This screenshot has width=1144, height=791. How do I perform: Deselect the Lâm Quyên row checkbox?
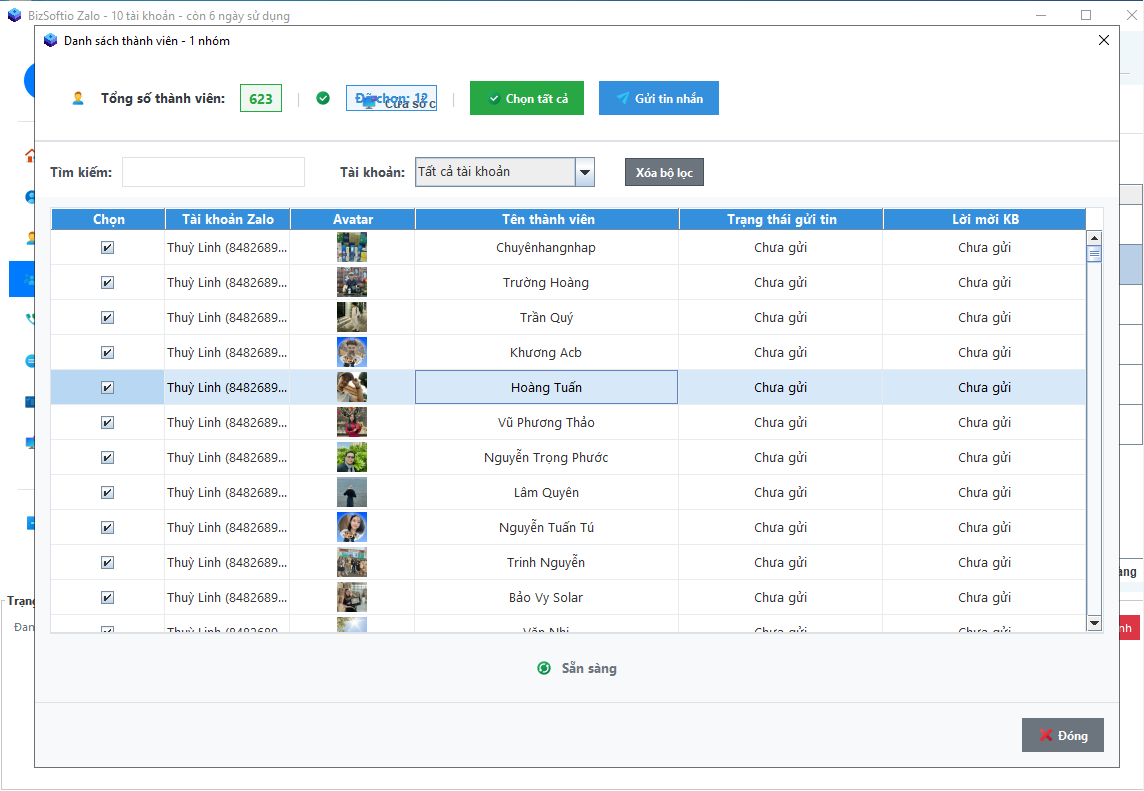pyautogui.click(x=108, y=493)
